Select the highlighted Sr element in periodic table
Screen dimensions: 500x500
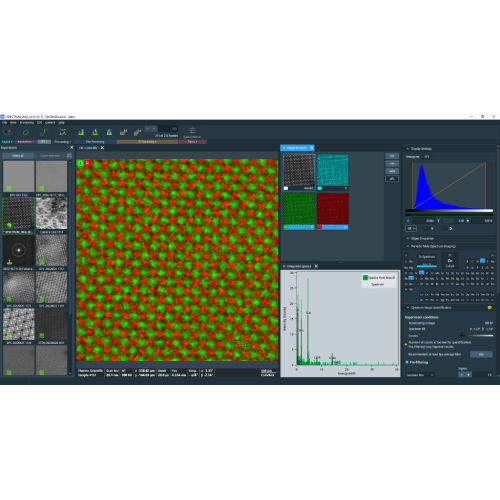[411, 278]
